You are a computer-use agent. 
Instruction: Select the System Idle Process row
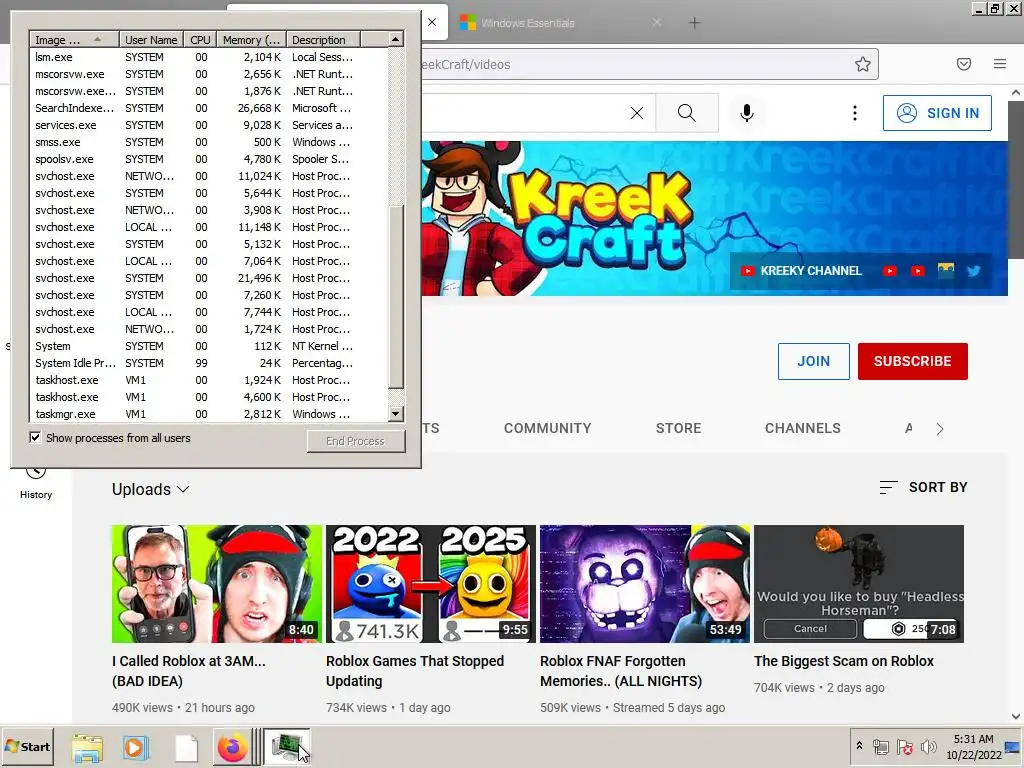pos(209,363)
